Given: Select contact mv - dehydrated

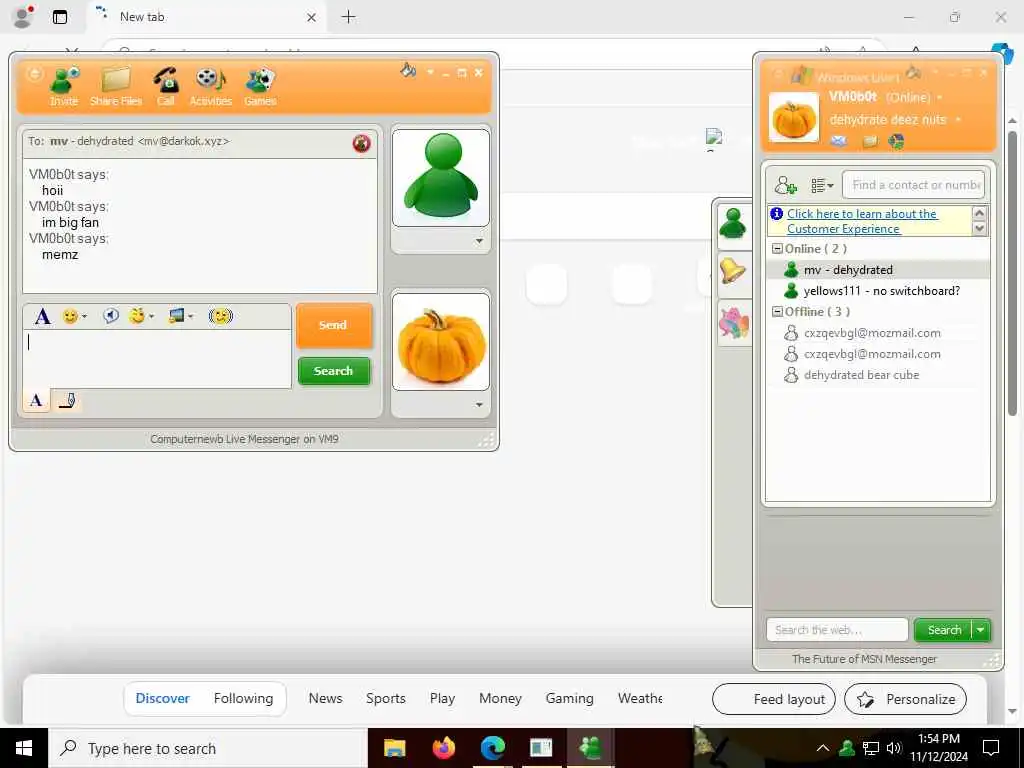Looking at the screenshot, I should tap(877, 270).
